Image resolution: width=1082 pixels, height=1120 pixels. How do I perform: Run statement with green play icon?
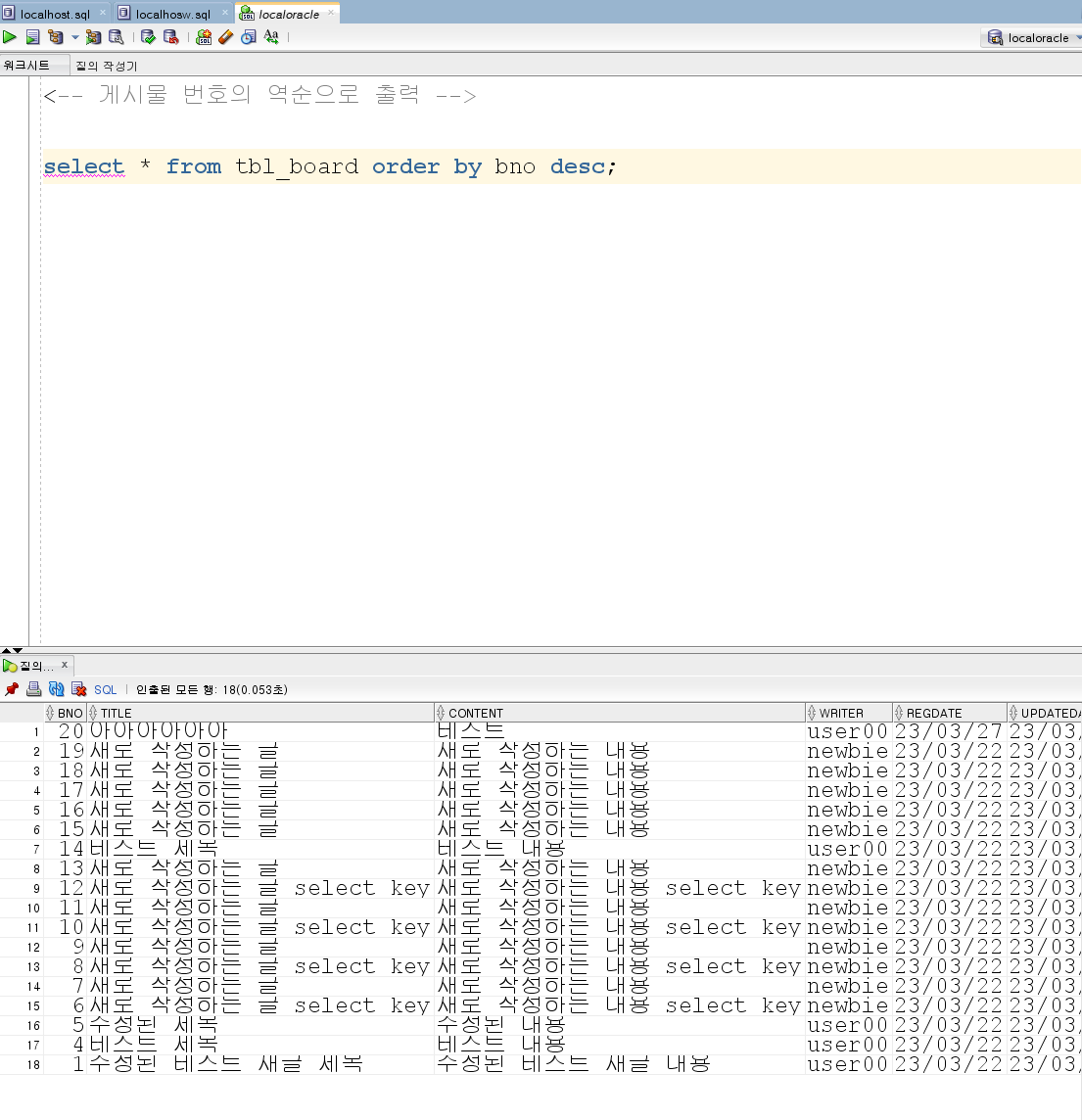point(9,37)
